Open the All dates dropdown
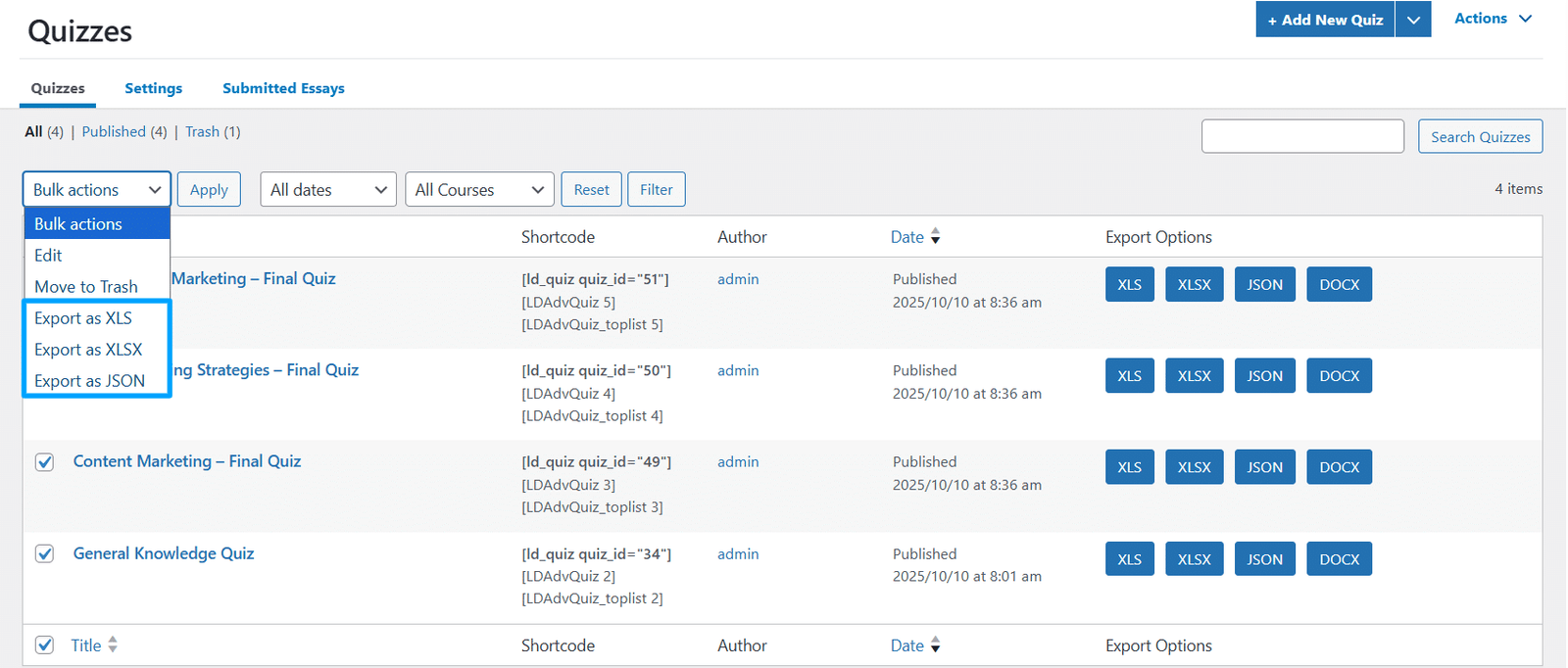Screen dimensions: 1568x668 (328, 189)
